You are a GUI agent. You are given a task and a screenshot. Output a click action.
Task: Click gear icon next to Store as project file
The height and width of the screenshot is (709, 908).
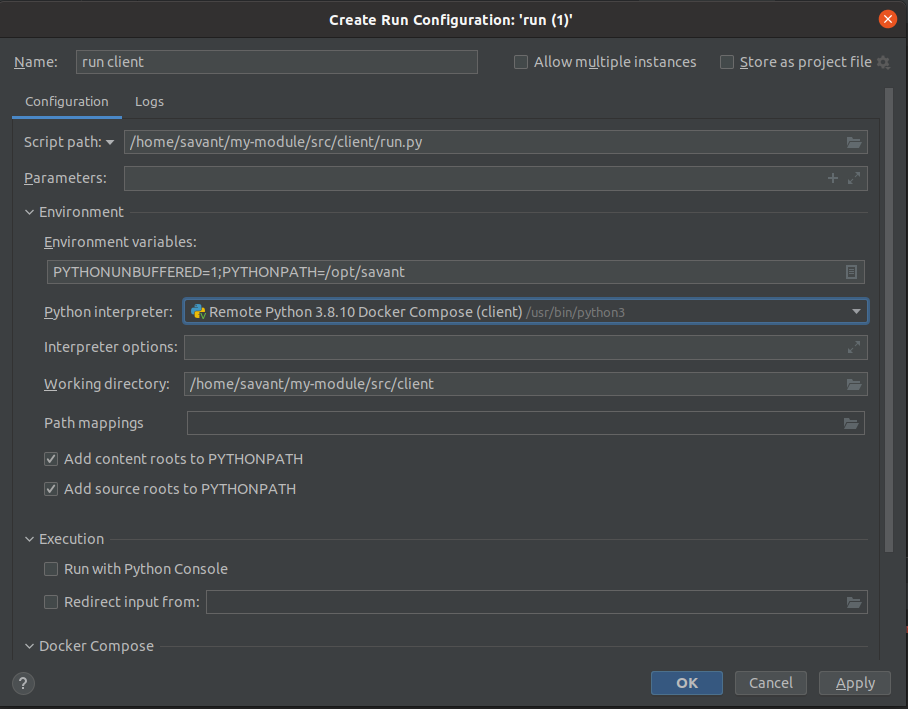[883, 62]
